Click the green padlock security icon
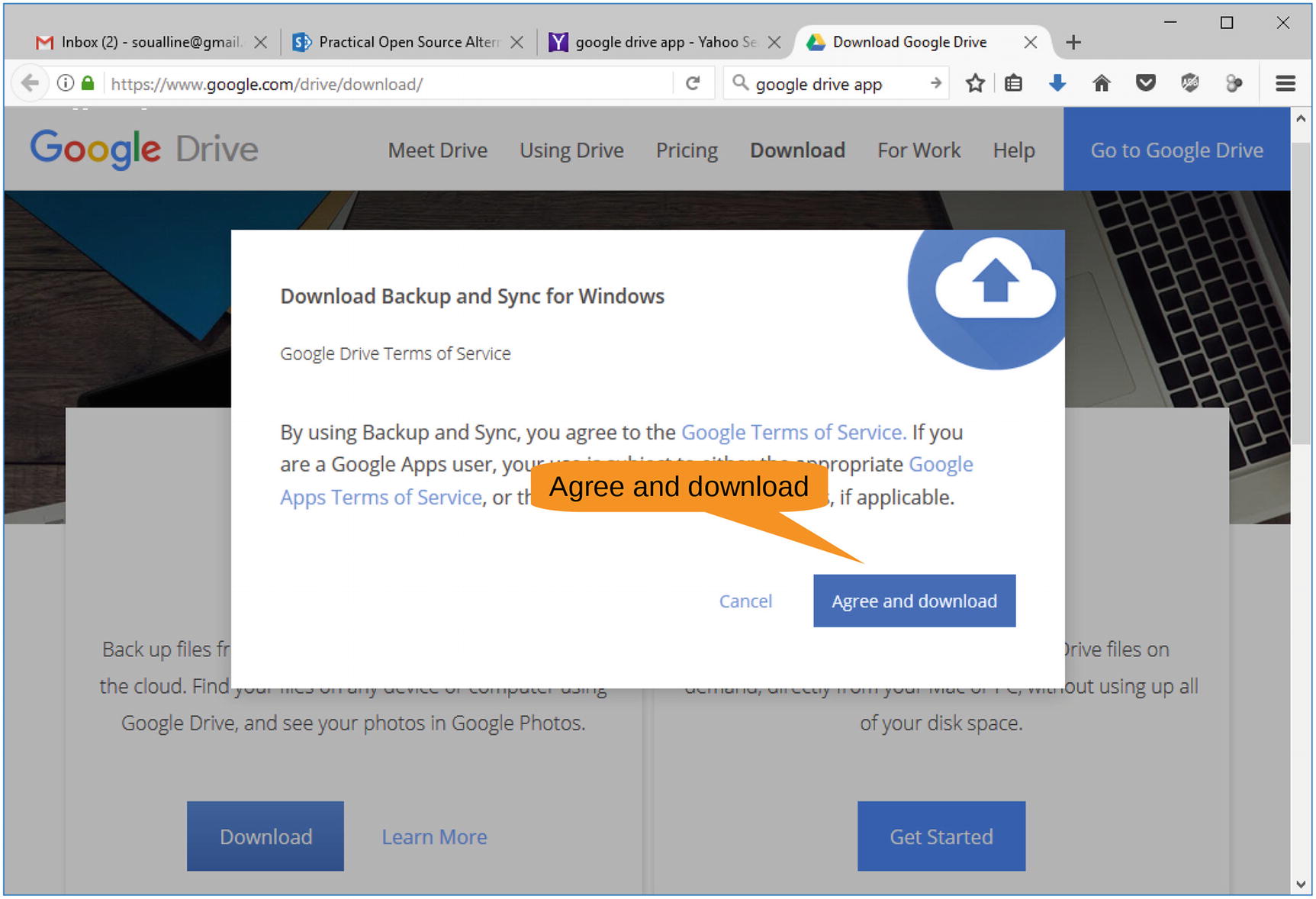 pyautogui.click(x=88, y=83)
